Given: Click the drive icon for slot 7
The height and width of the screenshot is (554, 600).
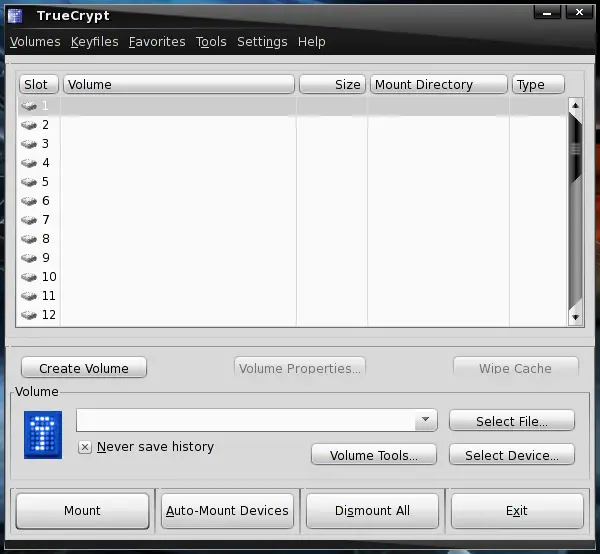Looking at the screenshot, I should pyautogui.click(x=29, y=220).
